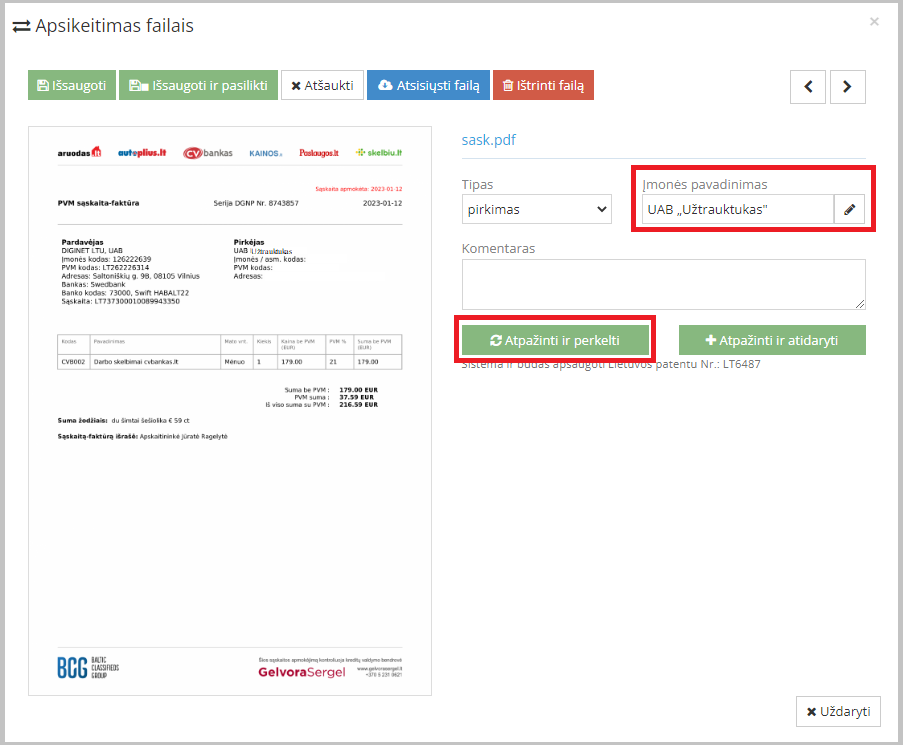
Task: Download the file via Atsisiųsti failą
Action: pos(429,86)
